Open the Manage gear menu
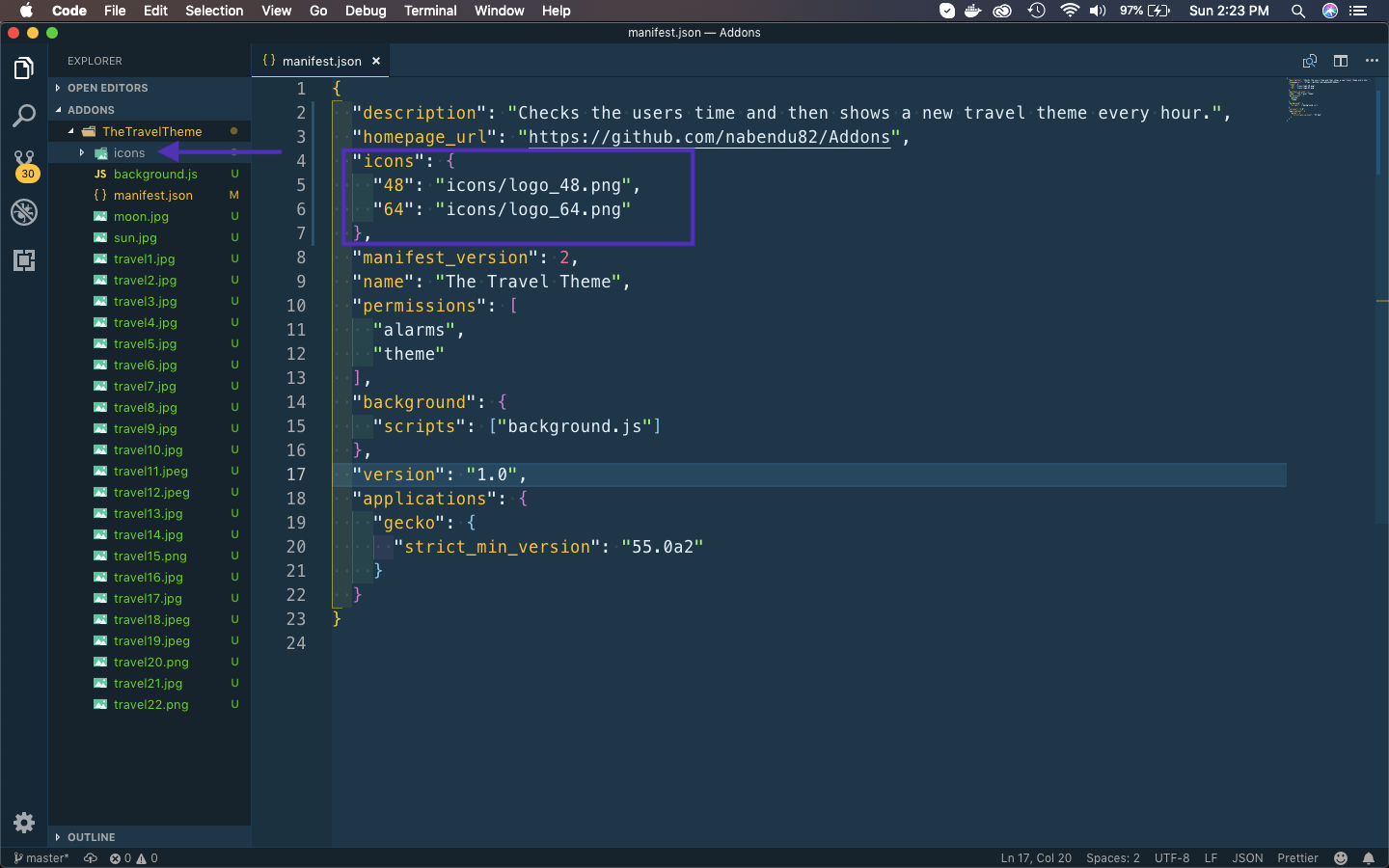The image size is (1389, 868). click(24, 823)
